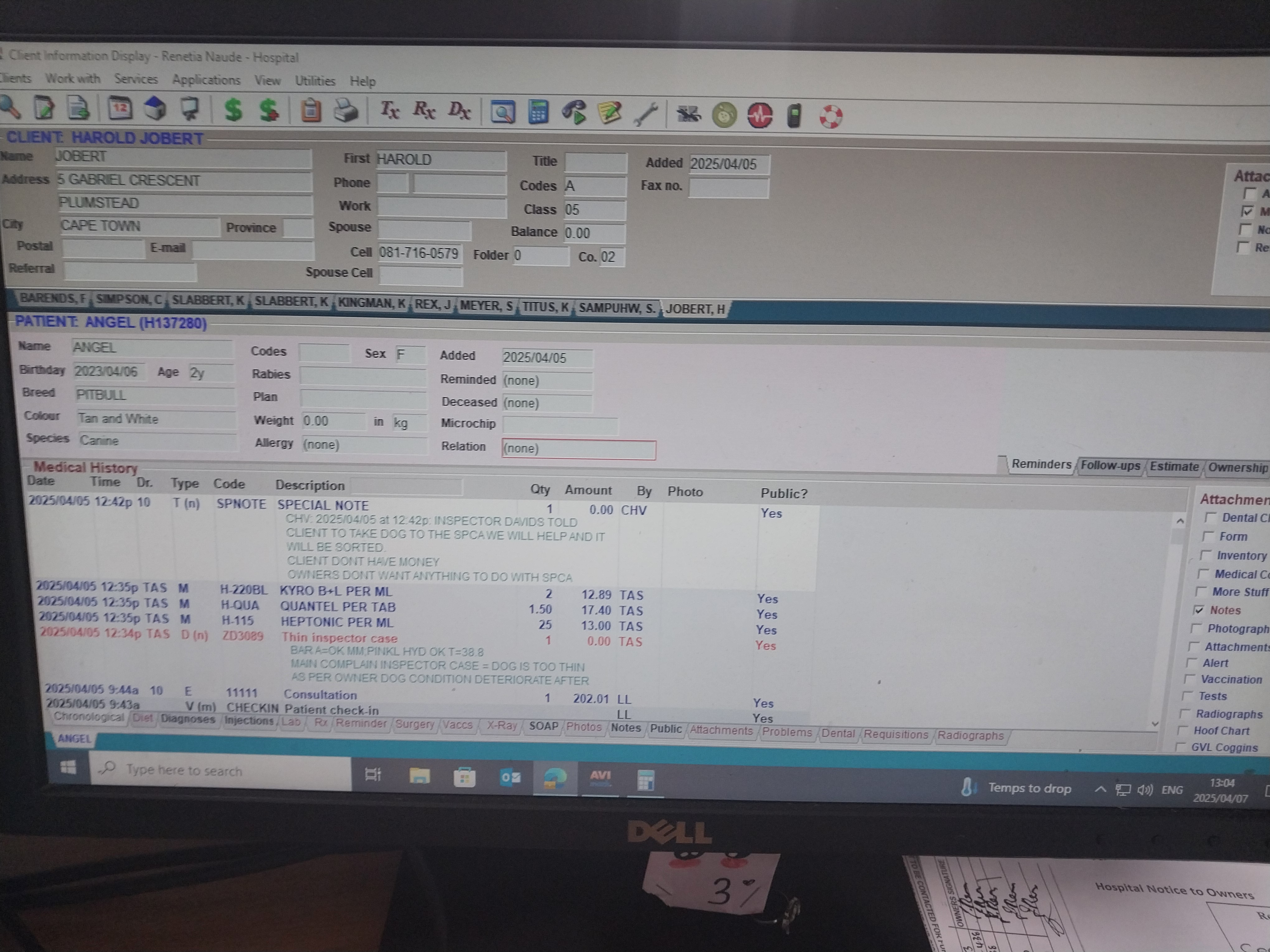Click the window with magnifier toolbar icon
The height and width of the screenshot is (952, 1270).
pyautogui.click(x=502, y=113)
